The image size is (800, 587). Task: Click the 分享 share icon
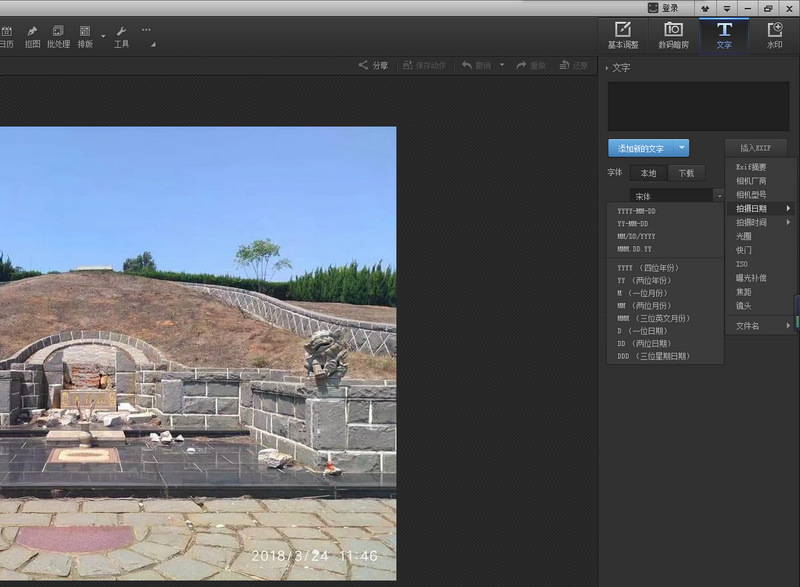(x=363, y=65)
